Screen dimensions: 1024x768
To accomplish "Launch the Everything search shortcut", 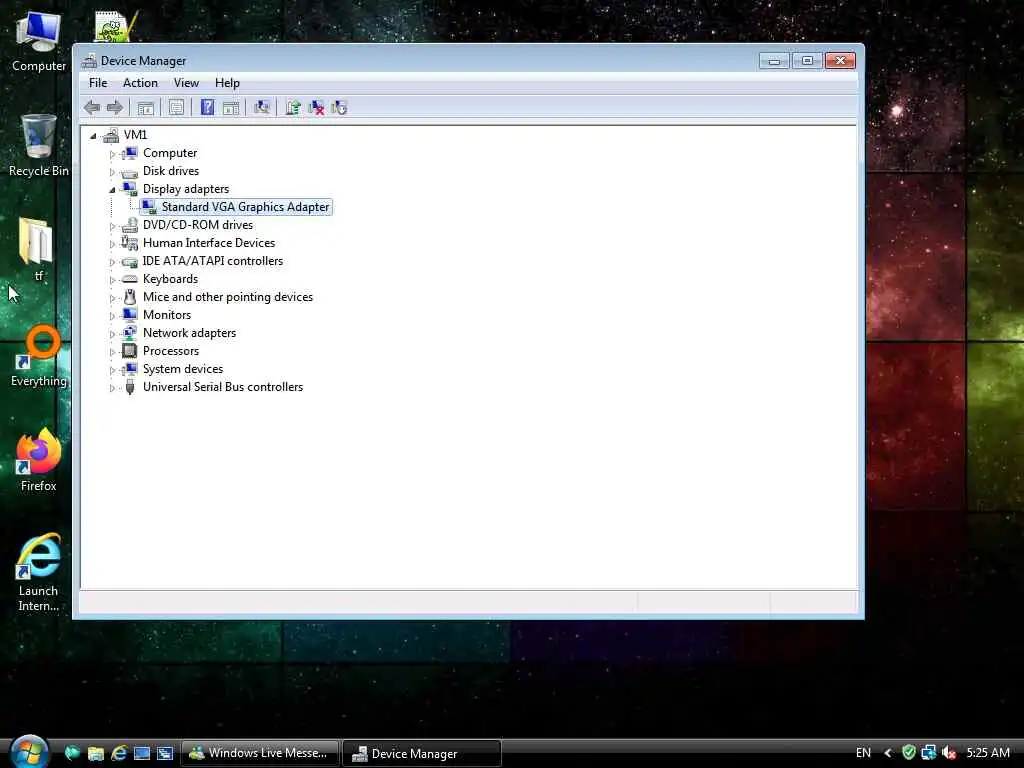I will click(39, 356).
